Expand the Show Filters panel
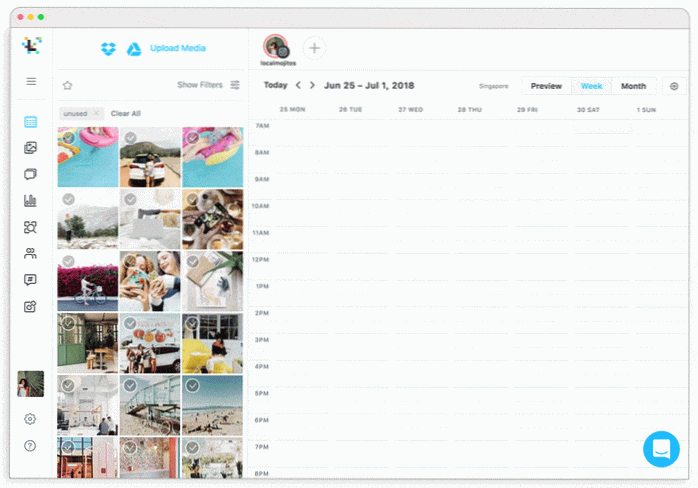This screenshot has height=488, width=698. [x=208, y=85]
